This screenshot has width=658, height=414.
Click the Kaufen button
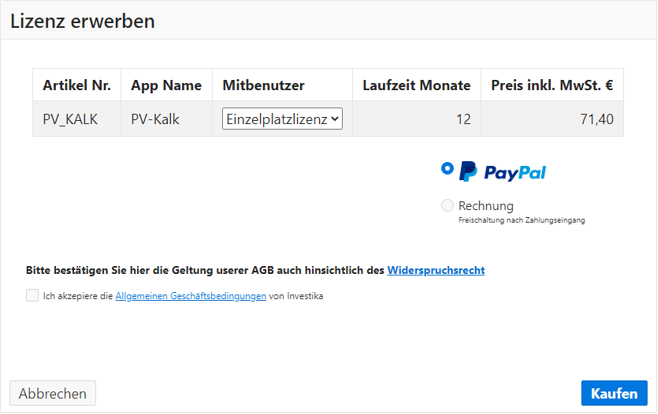614,393
